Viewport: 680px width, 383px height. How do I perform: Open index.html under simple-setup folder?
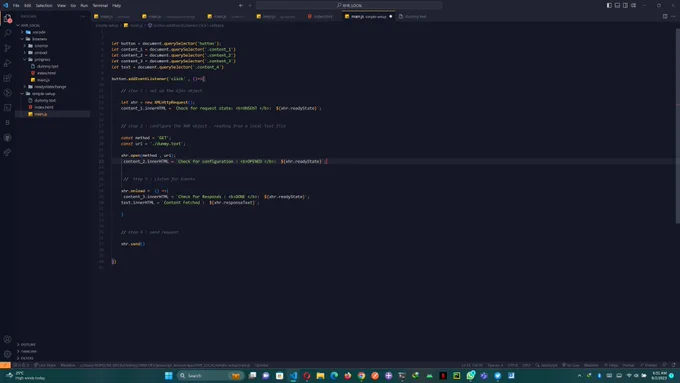pos(43,107)
